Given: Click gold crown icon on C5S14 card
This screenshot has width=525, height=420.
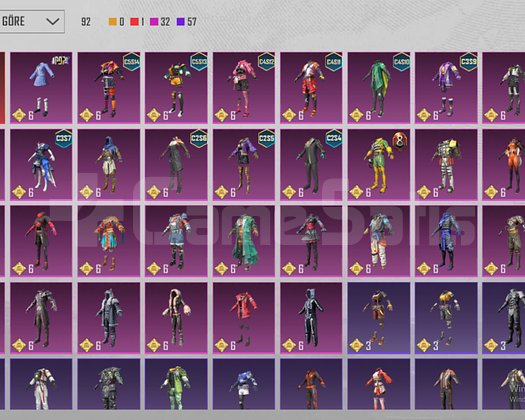Looking at the screenshot, I should pos(86,115).
